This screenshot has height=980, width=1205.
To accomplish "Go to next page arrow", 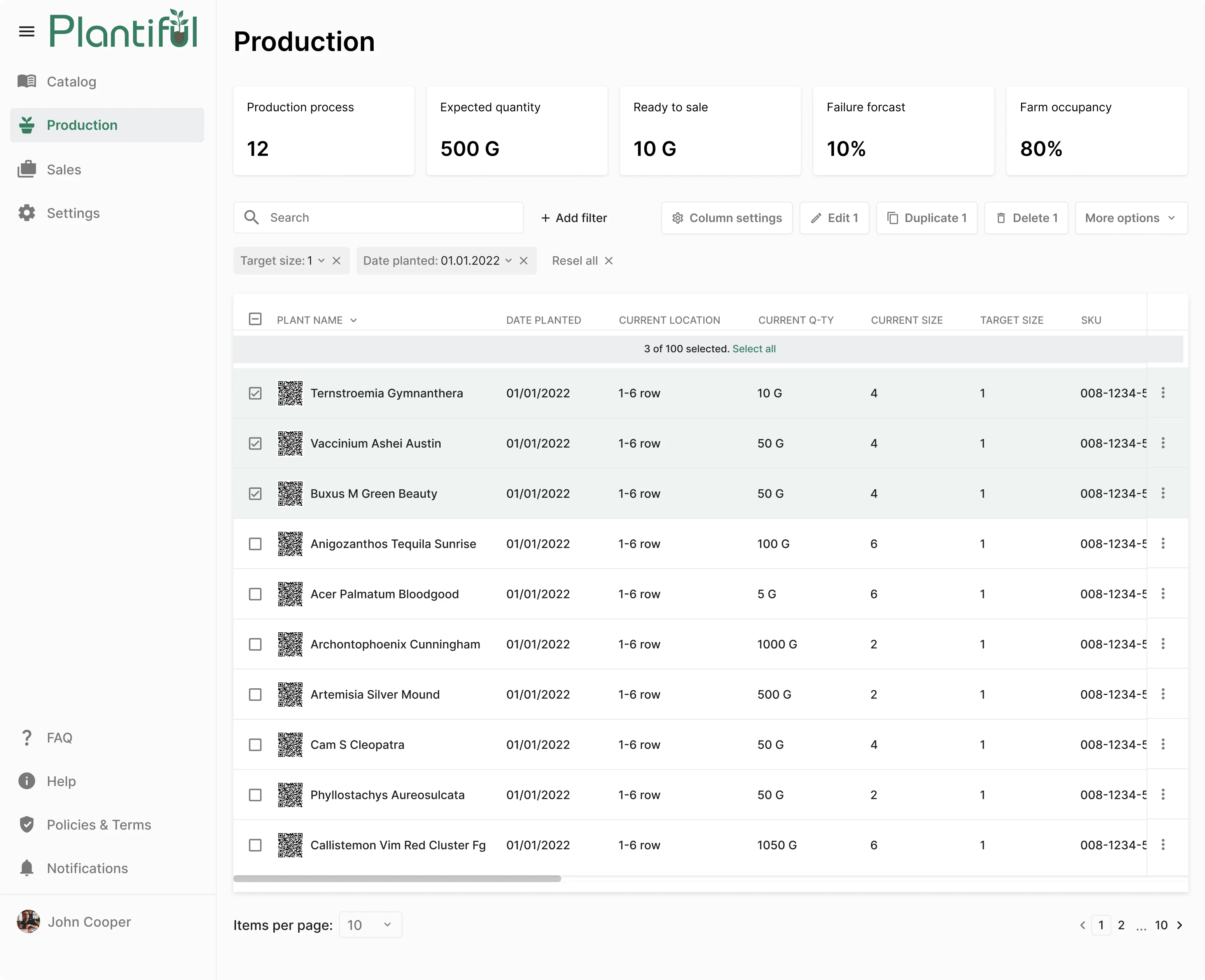I will [1179, 925].
